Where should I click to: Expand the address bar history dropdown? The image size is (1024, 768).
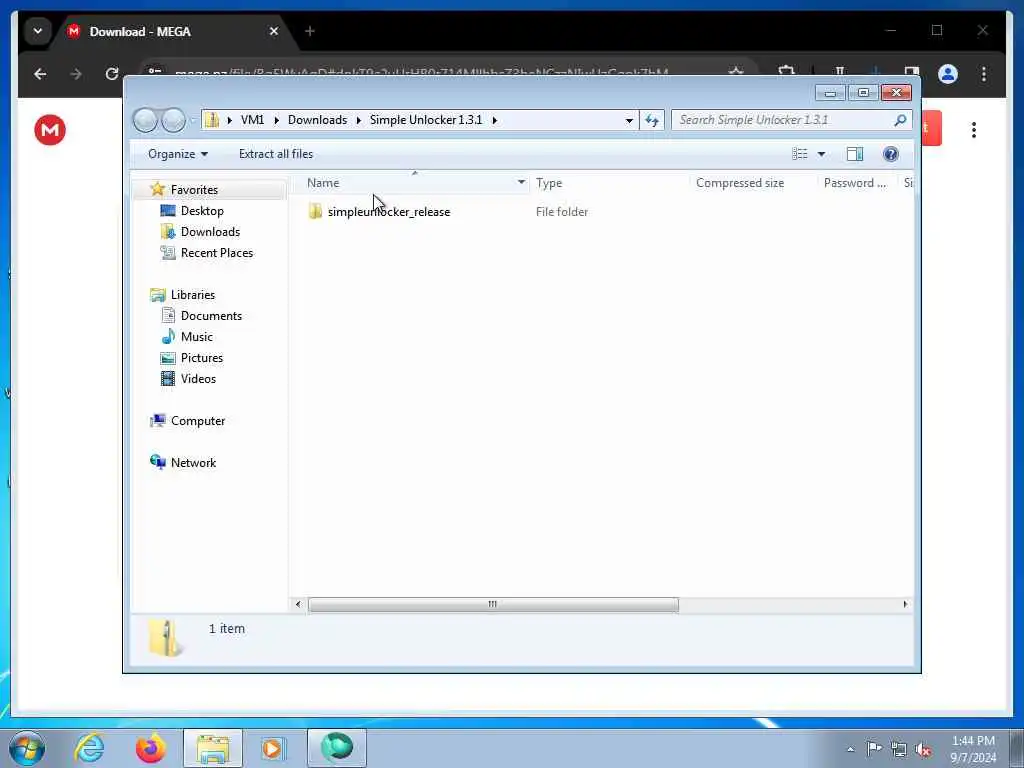(629, 120)
